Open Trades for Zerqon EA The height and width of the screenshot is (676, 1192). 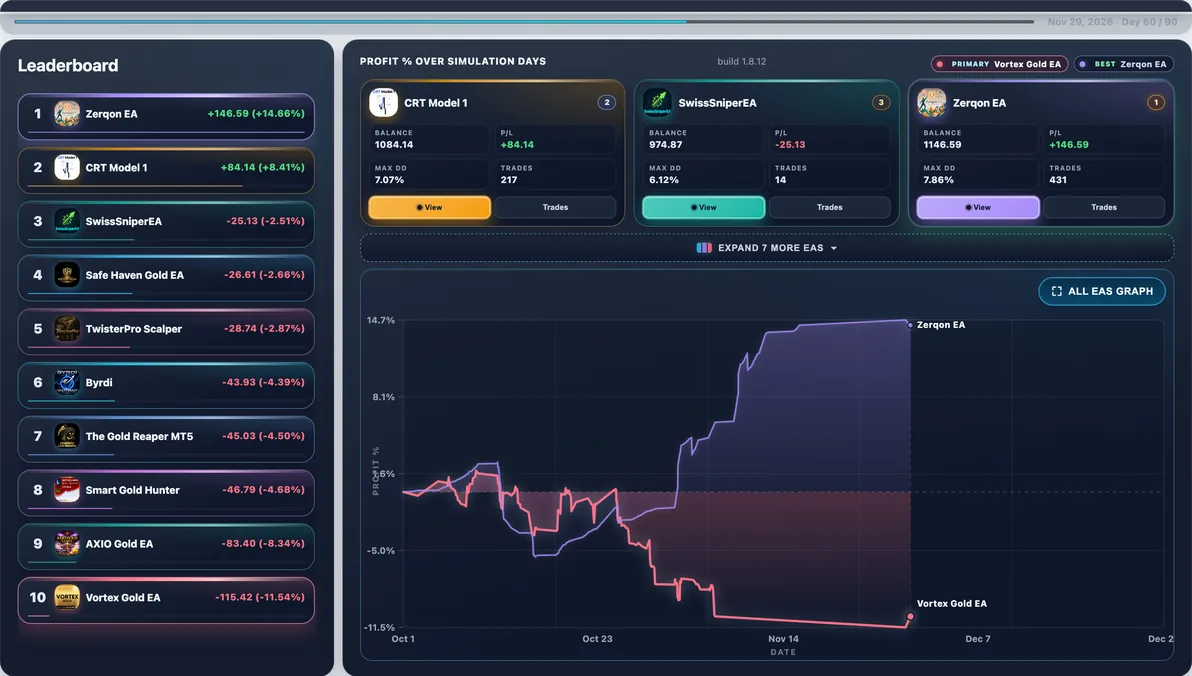(1105, 208)
